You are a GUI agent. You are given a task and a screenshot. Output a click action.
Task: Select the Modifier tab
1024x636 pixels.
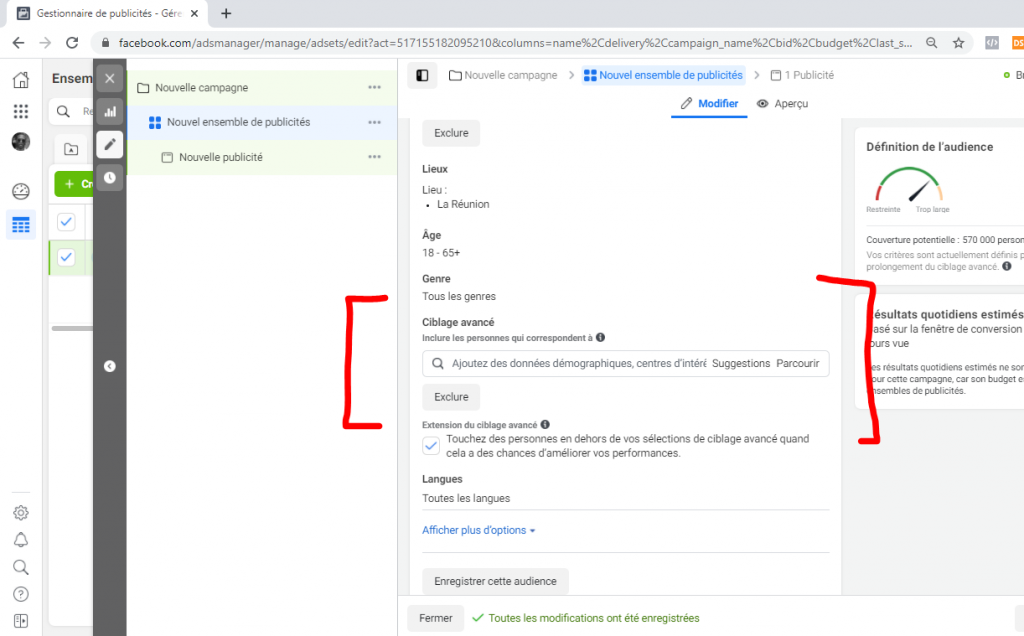pyautogui.click(x=709, y=104)
